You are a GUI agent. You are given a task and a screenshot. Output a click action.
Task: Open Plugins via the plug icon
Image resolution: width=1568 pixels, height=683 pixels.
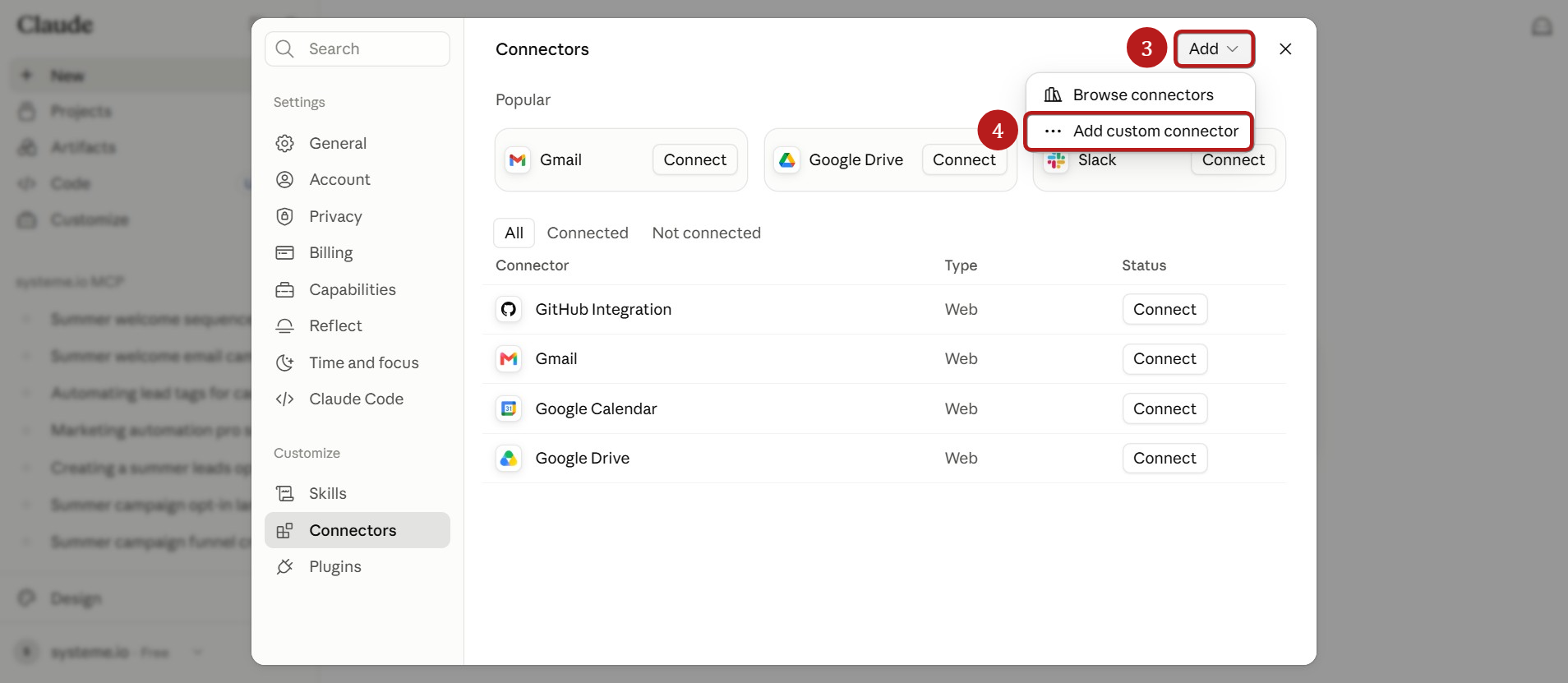285,566
